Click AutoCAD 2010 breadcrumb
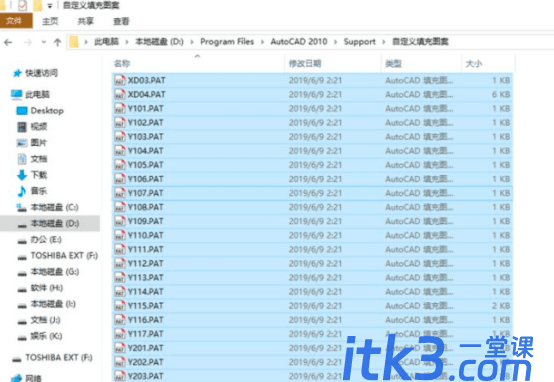 (x=299, y=42)
